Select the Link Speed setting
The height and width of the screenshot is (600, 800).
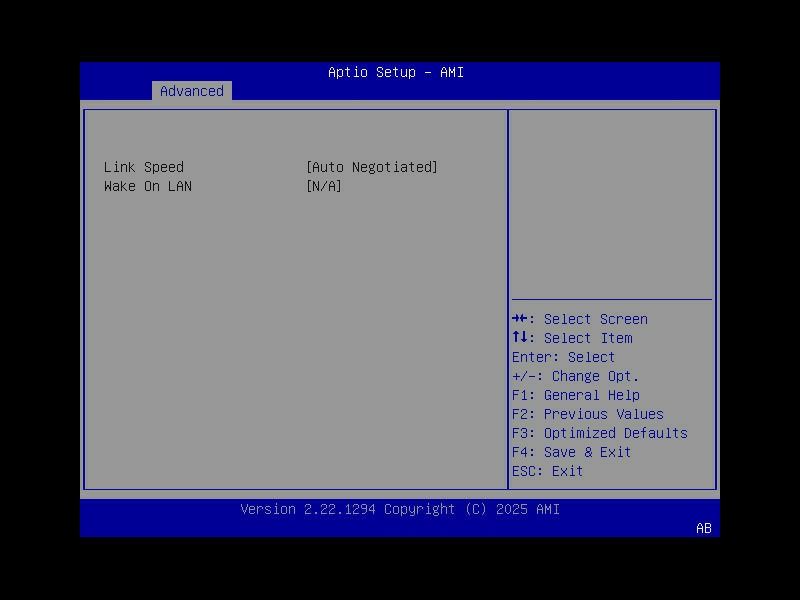point(145,167)
